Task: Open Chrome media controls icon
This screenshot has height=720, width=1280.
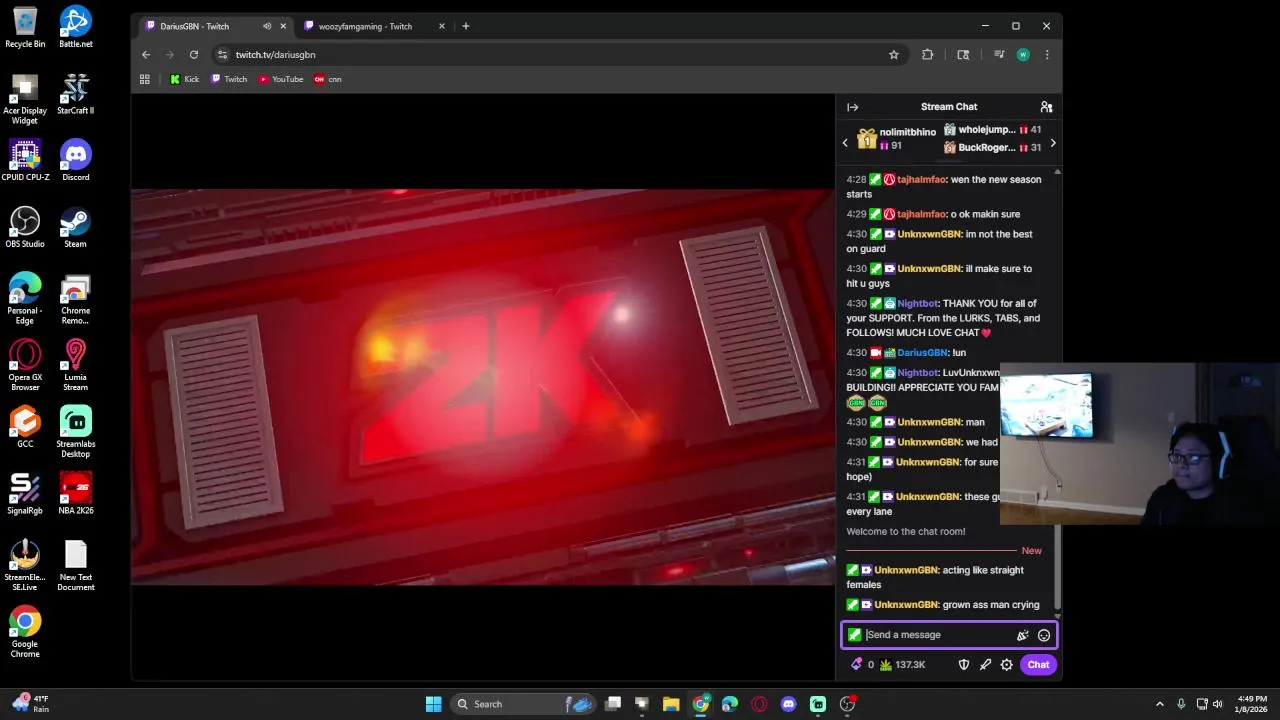Action: [998, 55]
